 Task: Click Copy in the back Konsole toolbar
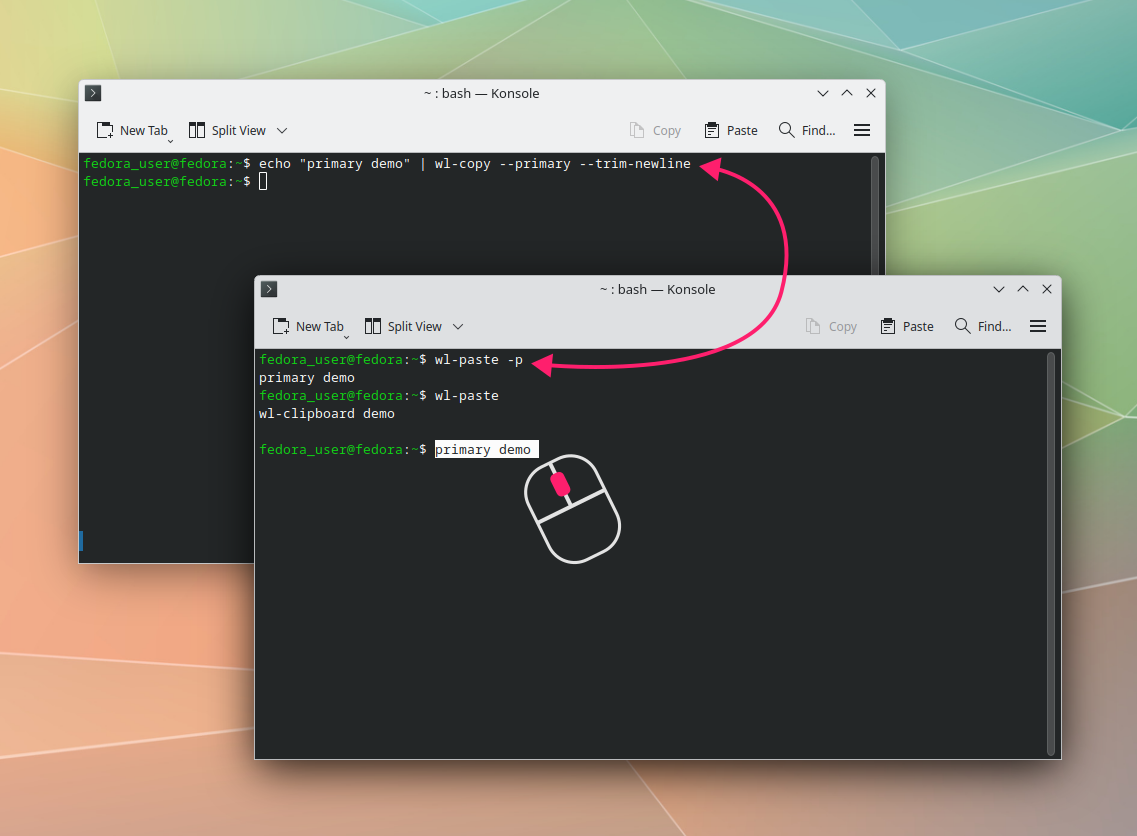656,131
